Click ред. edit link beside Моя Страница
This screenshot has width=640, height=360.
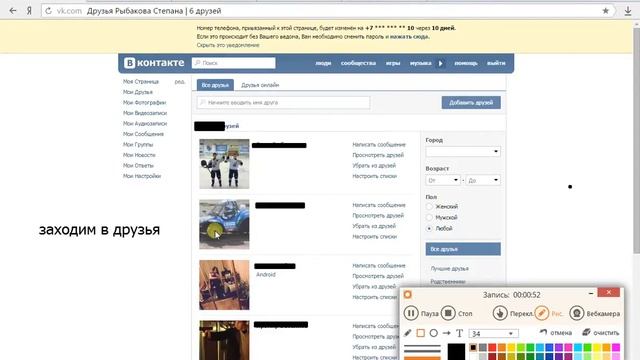click(x=180, y=82)
